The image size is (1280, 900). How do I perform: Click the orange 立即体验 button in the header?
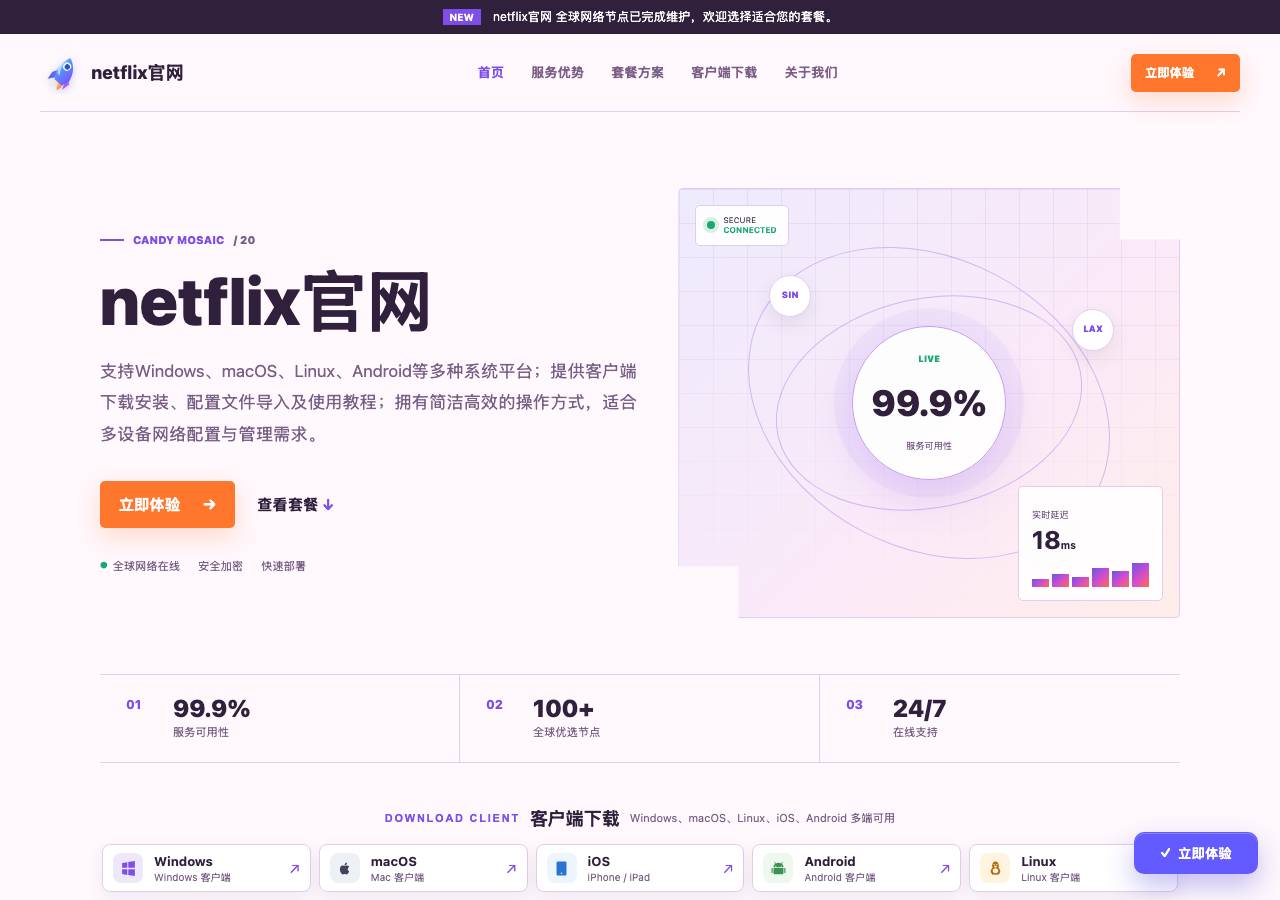point(1185,73)
